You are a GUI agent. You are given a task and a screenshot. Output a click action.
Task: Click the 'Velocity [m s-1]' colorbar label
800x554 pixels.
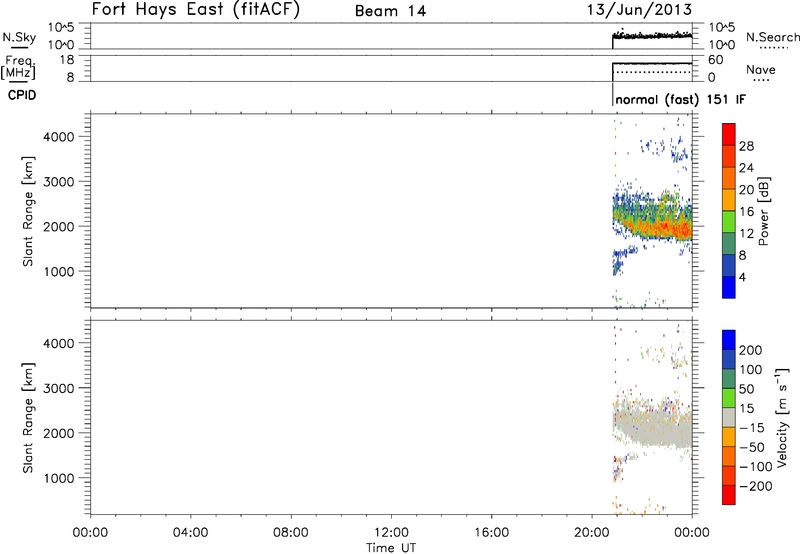(x=782, y=417)
